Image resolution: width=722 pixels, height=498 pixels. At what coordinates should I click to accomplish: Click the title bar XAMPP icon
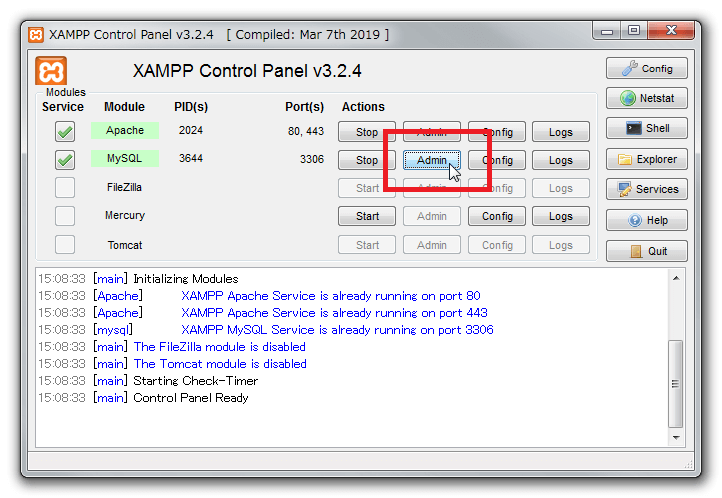(x=36, y=34)
